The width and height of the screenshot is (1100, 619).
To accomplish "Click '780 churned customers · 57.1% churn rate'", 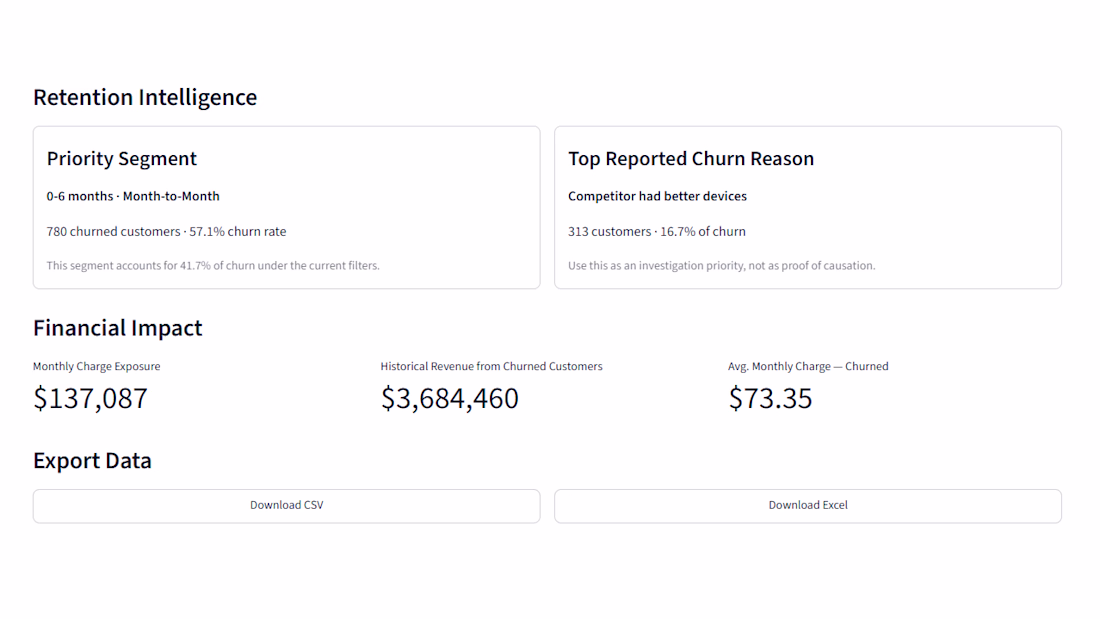I will click(x=166, y=232).
